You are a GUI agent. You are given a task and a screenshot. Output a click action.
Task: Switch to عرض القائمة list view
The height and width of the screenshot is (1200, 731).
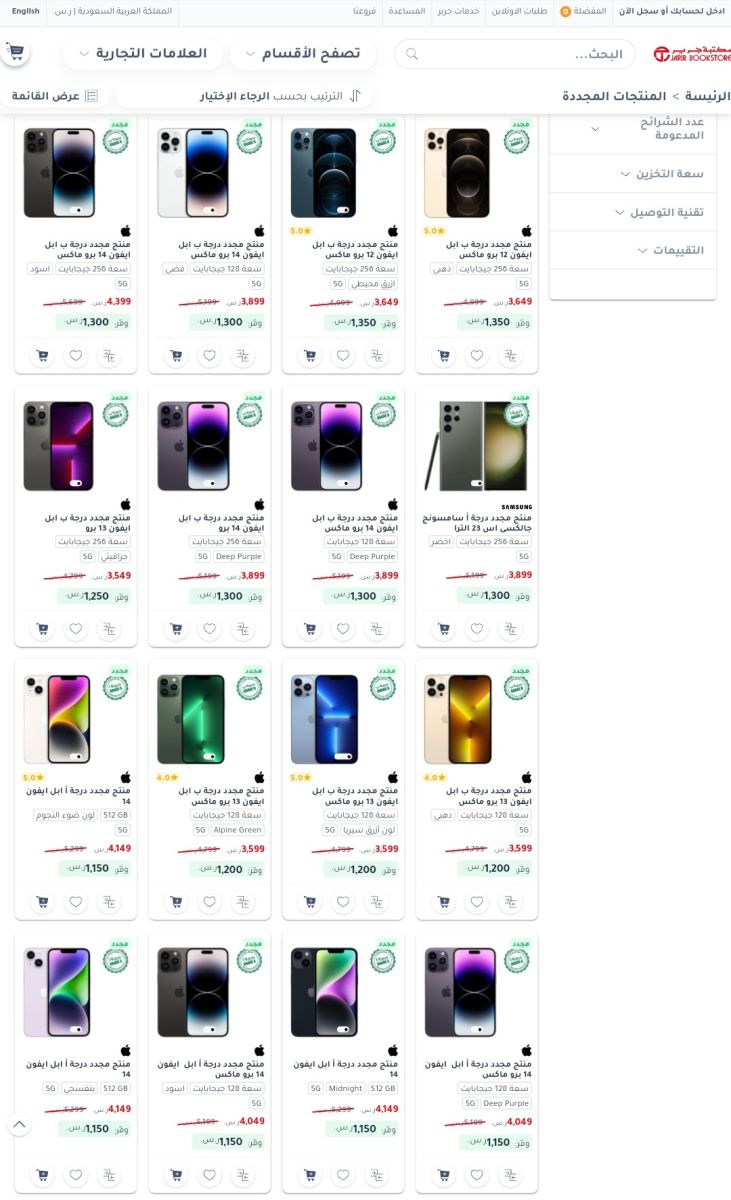click(x=55, y=96)
